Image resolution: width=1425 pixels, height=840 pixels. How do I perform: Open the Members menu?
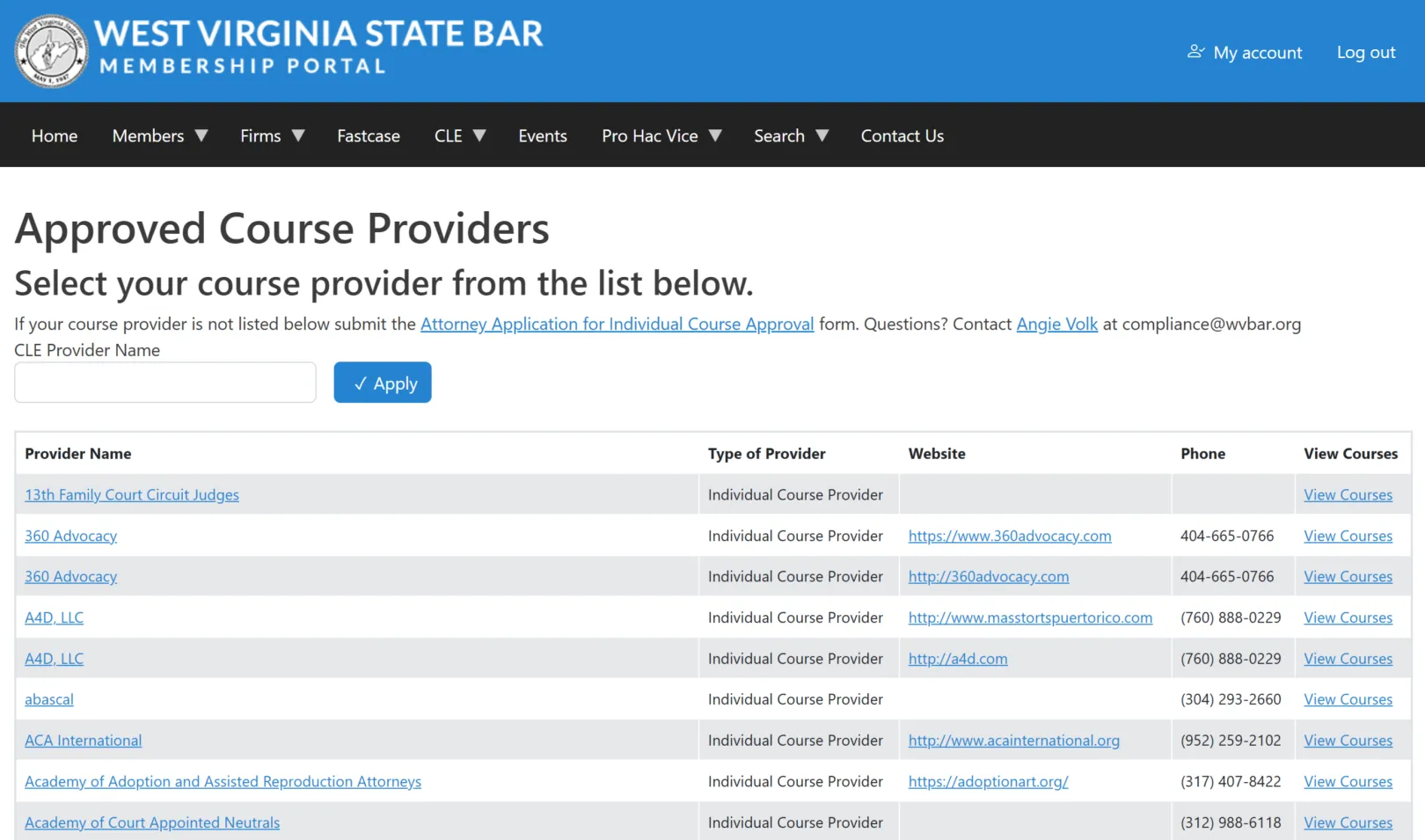coord(148,135)
